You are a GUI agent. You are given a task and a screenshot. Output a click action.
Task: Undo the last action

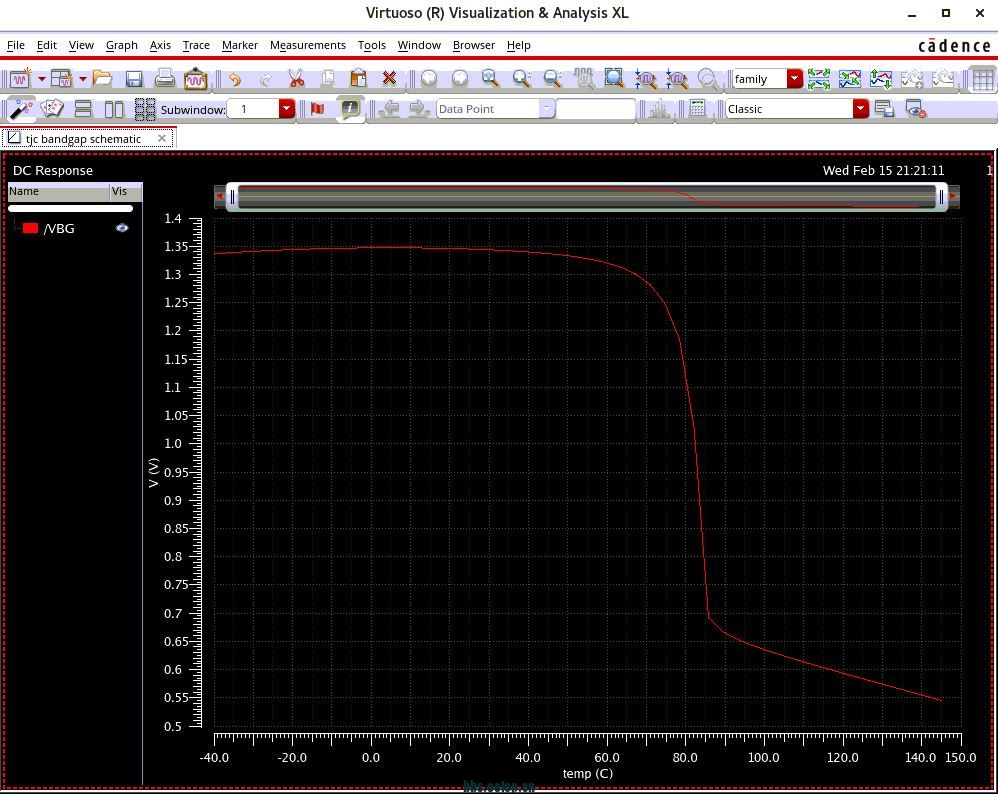[x=235, y=79]
